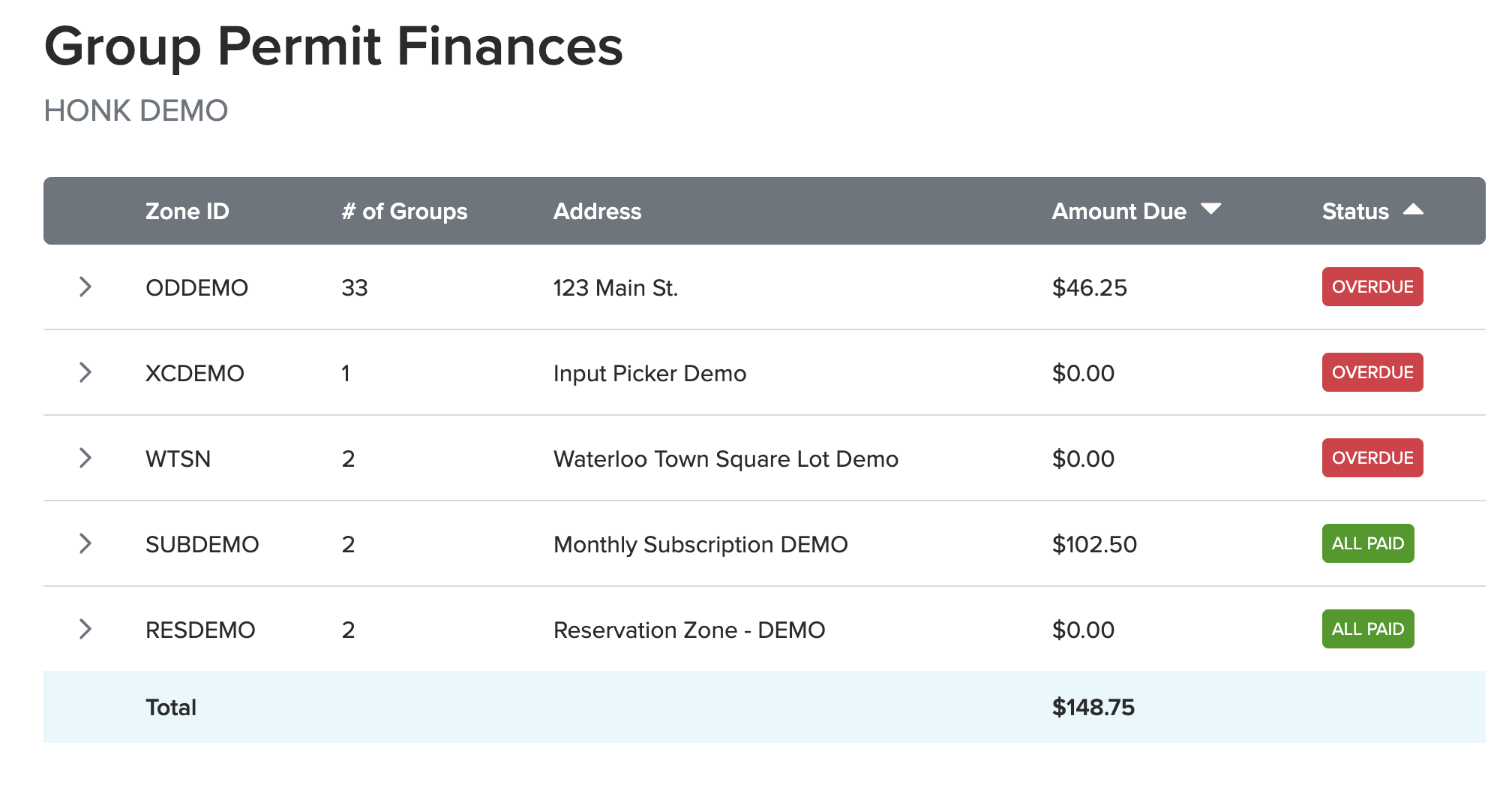Click the Zone ID column header
Viewport: 1512px width, 806px height.
pyautogui.click(x=187, y=212)
